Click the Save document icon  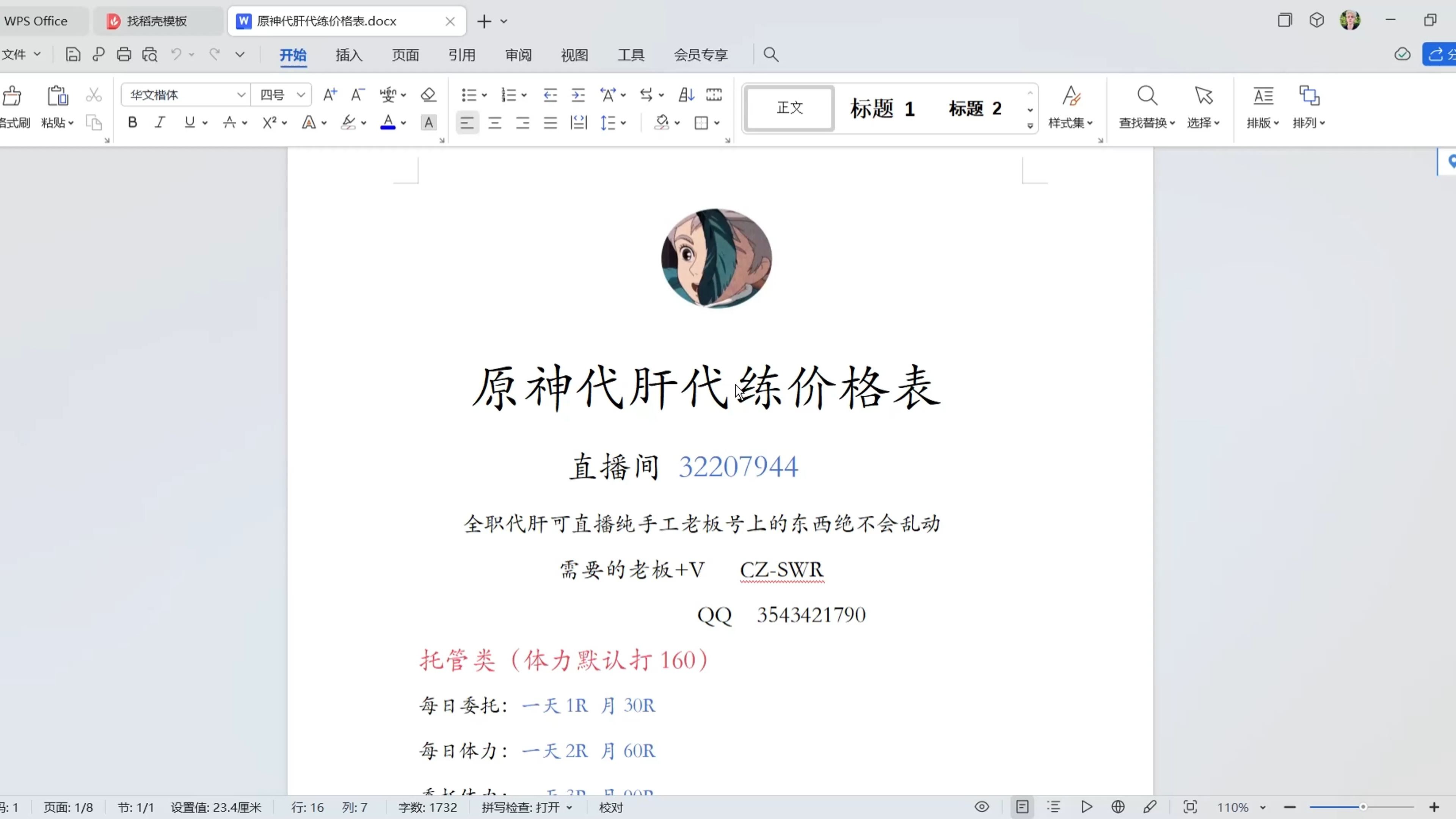[73, 55]
